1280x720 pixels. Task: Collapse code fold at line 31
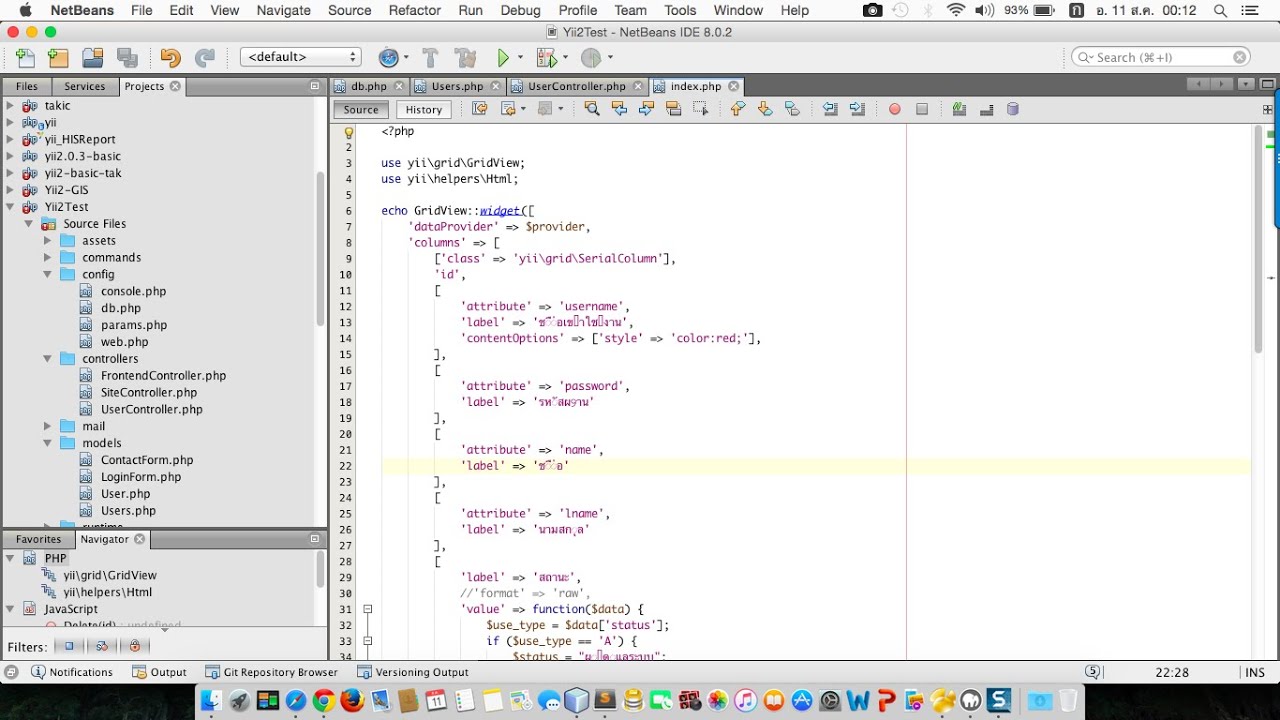[x=367, y=609]
